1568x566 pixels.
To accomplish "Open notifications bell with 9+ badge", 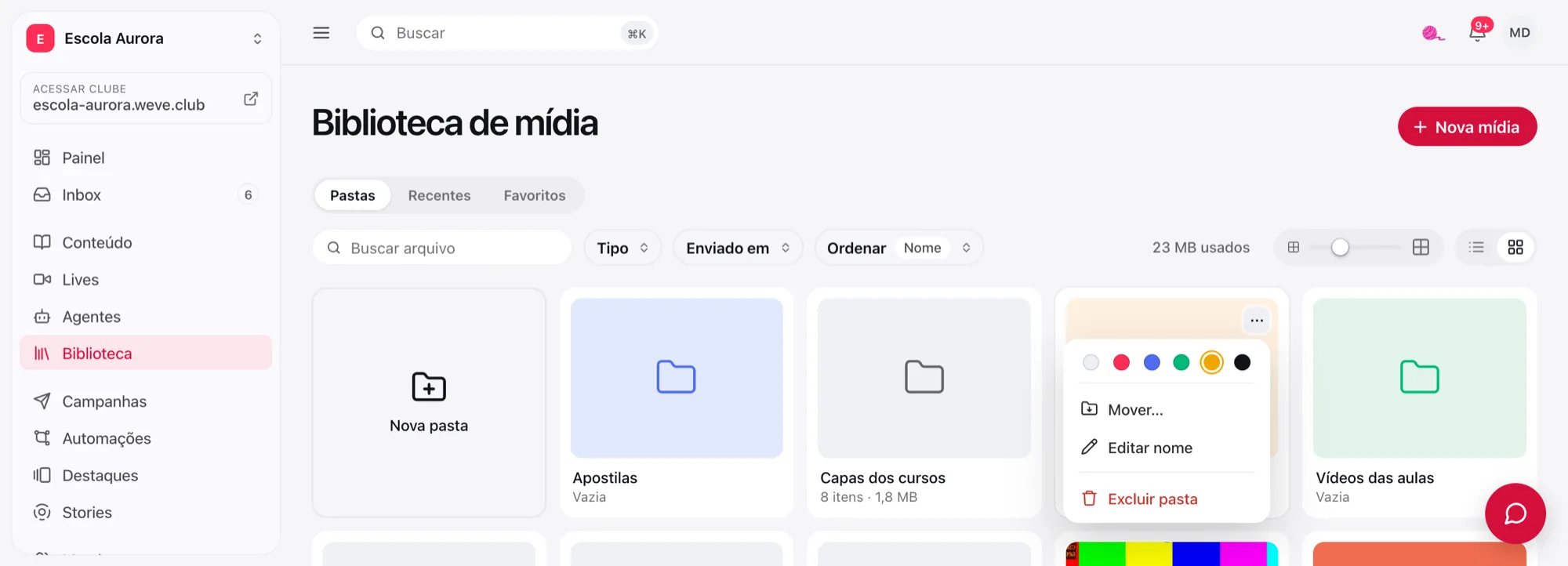I will pyautogui.click(x=1478, y=32).
